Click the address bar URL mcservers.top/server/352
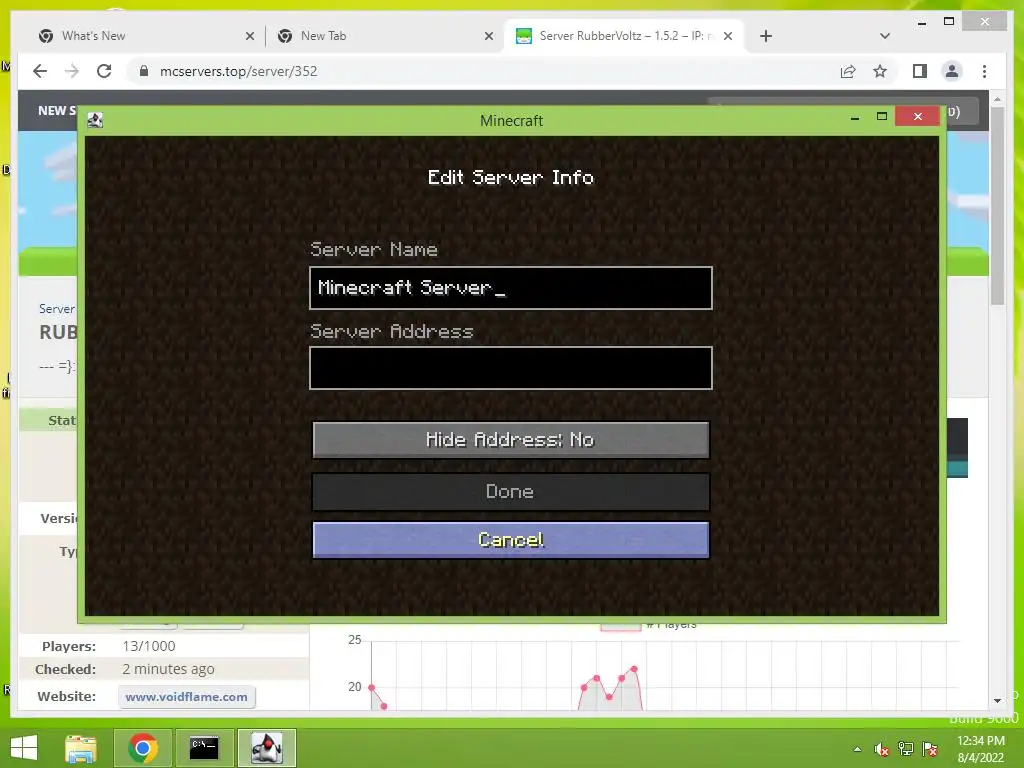This screenshot has height=768, width=1024. (x=238, y=71)
